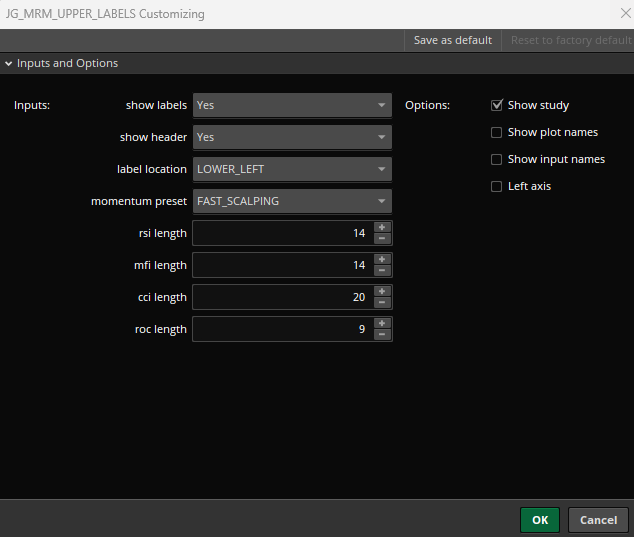Uncheck the Show study checkbox
Viewport: 634px width, 537px height.
tap(497, 105)
